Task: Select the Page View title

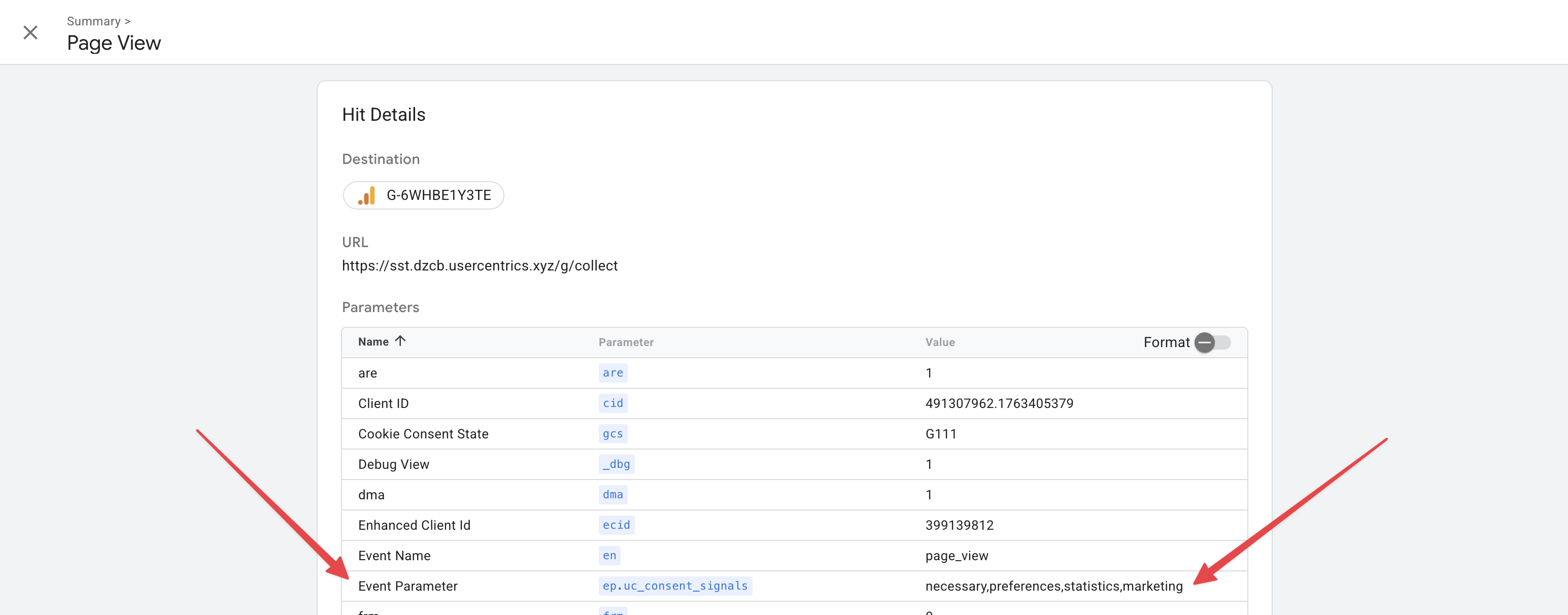Action: click(x=113, y=42)
